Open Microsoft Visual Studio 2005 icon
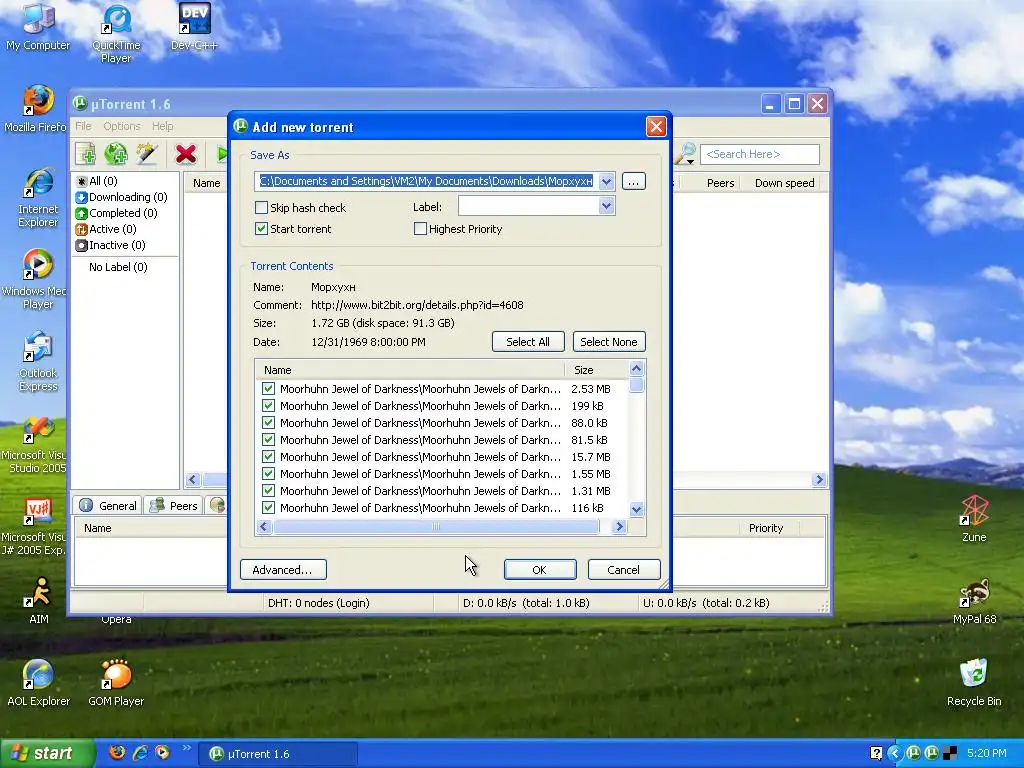 tap(34, 443)
